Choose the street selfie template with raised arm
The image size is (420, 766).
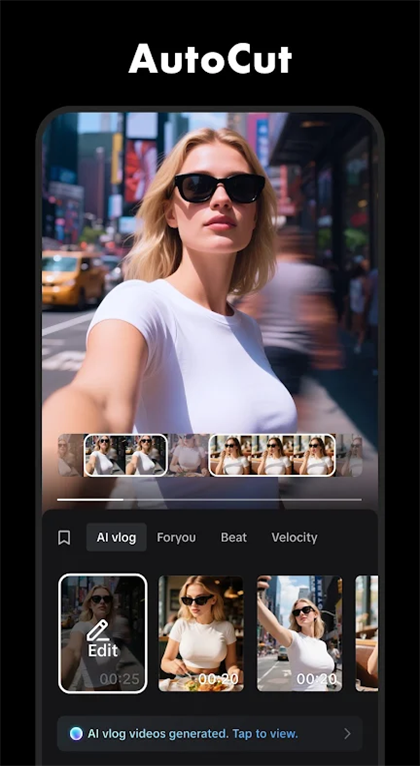click(299, 633)
